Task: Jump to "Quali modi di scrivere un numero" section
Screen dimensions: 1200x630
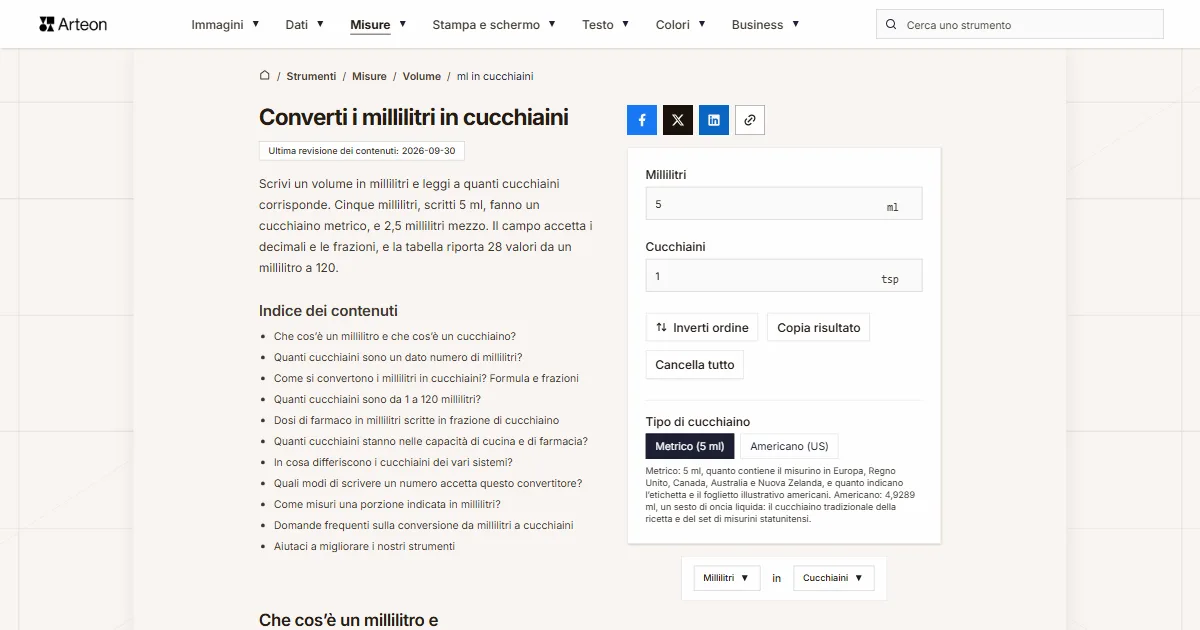Action: 428,483
